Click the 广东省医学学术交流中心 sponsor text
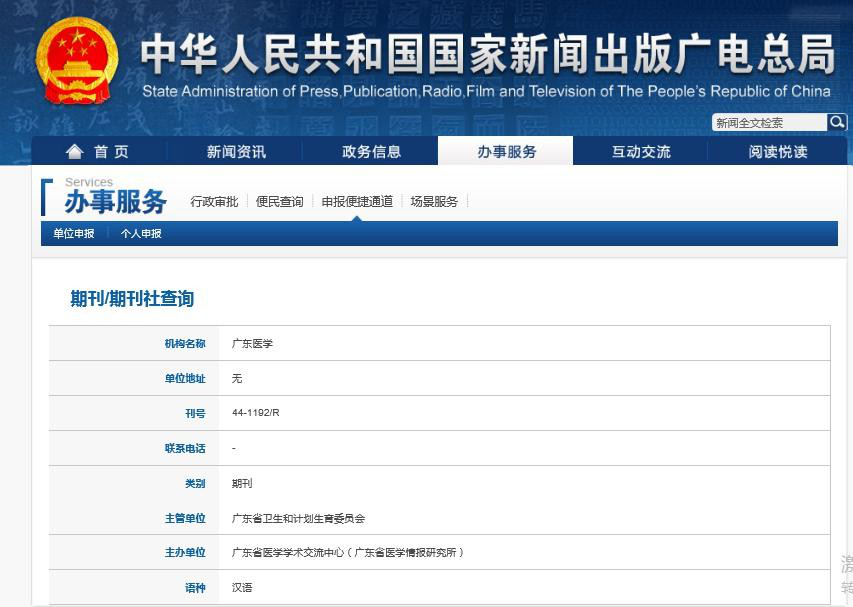This screenshot has height=607, width=853. click(347, 553)
